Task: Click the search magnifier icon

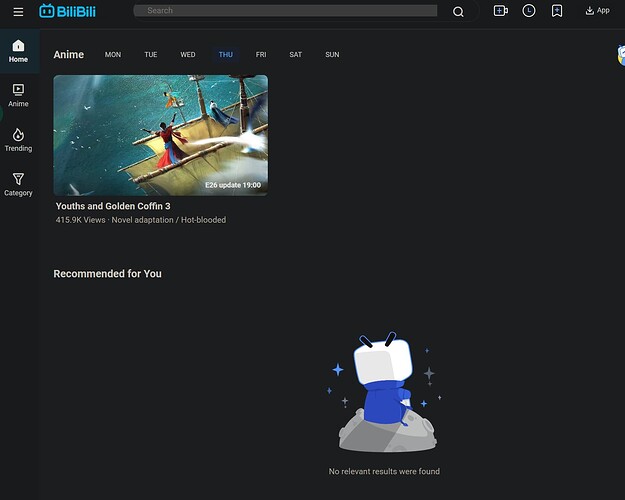Action: [x=458, y=12]
